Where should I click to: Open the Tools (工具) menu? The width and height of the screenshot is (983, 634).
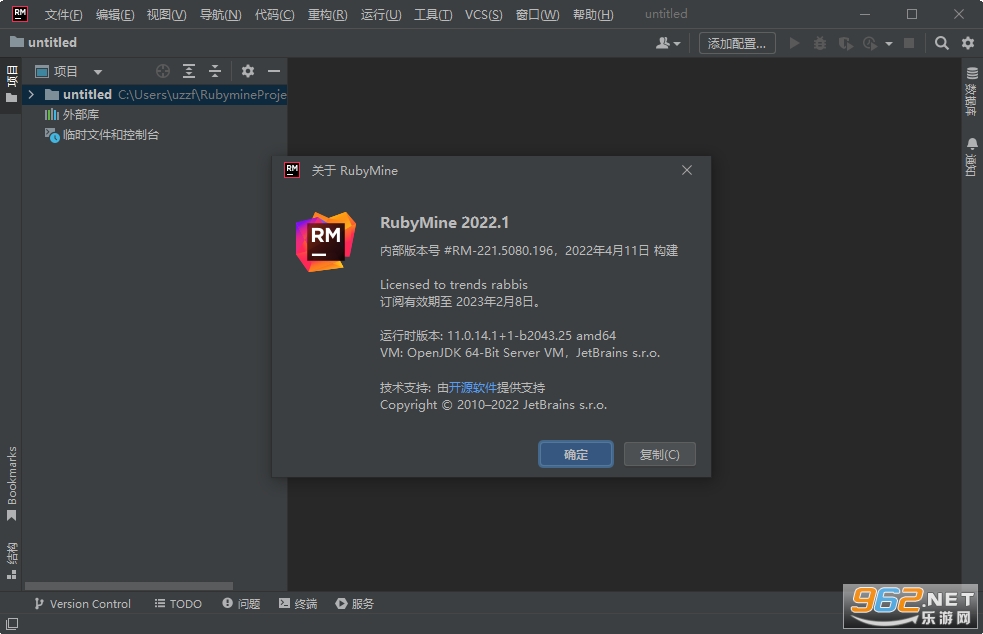point(433,14)
